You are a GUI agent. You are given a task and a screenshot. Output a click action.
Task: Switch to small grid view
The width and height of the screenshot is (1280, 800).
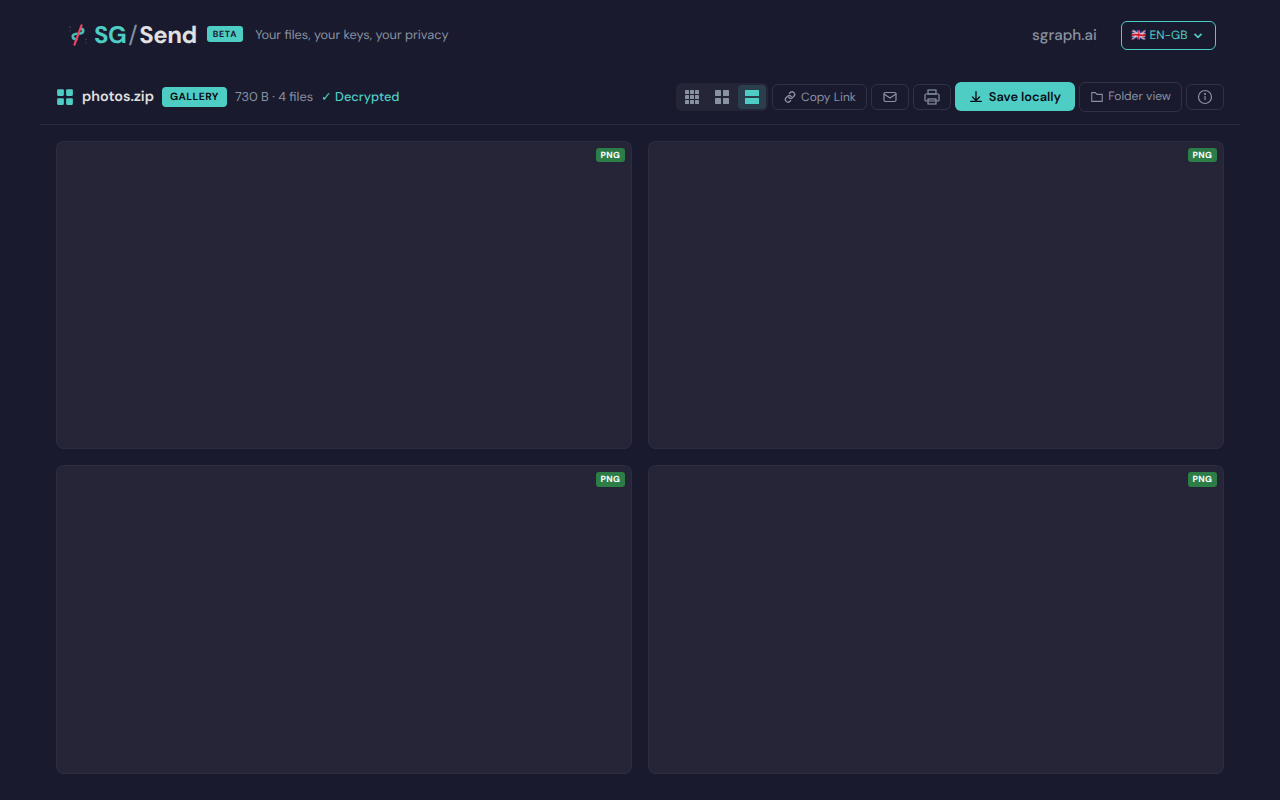(x=692, y=97)
